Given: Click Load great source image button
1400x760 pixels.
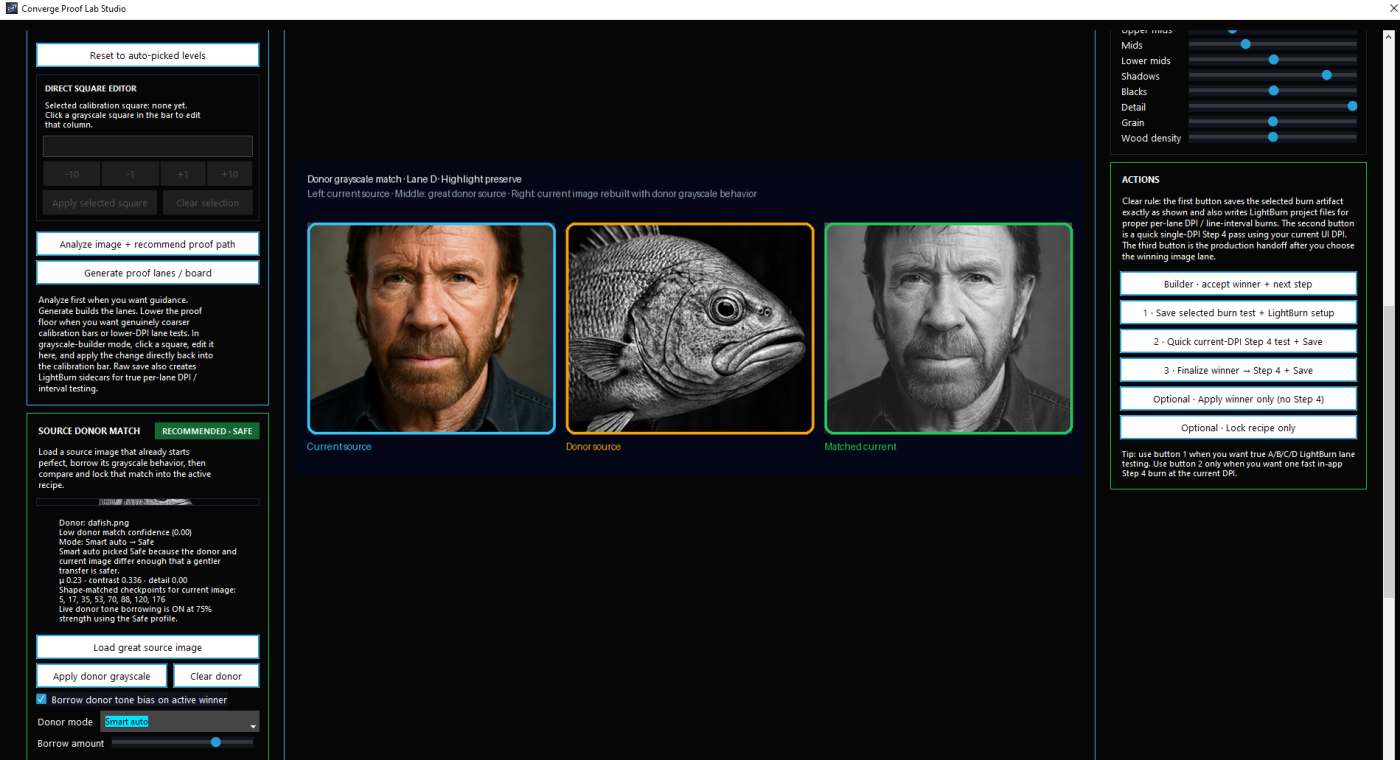Looking at the screenshot, I should point(148,647).
